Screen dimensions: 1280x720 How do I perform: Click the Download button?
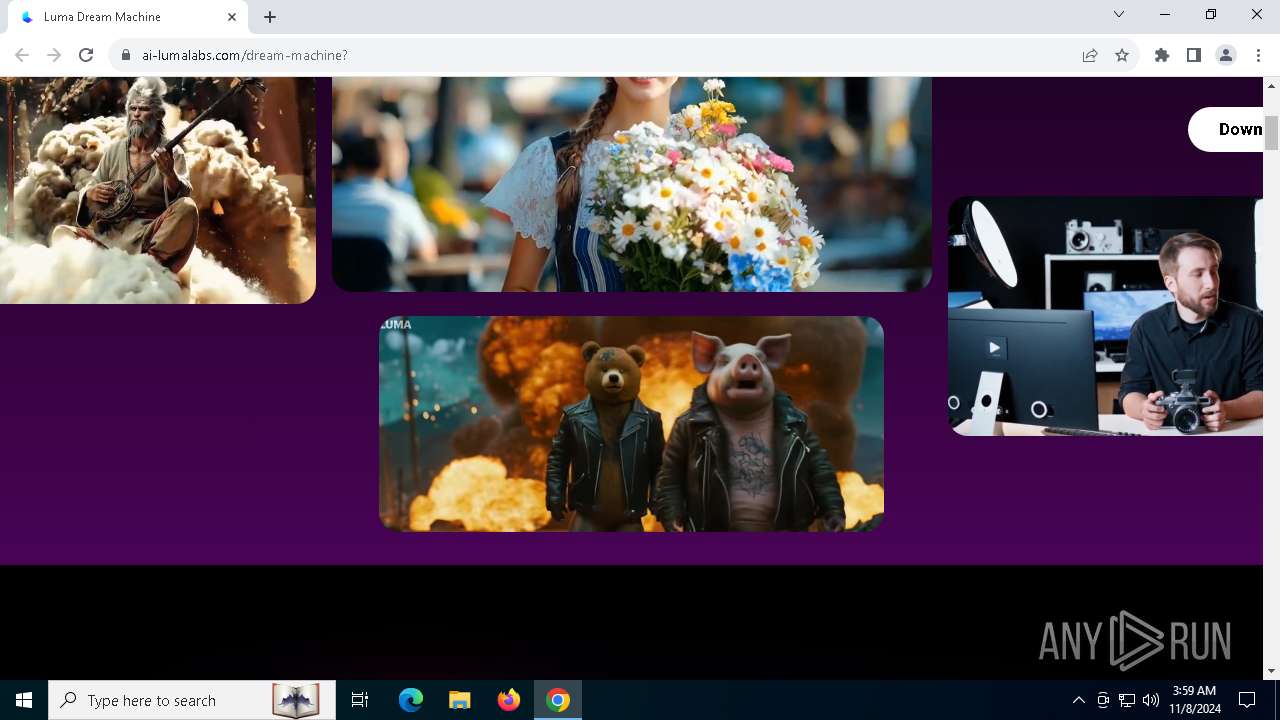click(1226, 129)
